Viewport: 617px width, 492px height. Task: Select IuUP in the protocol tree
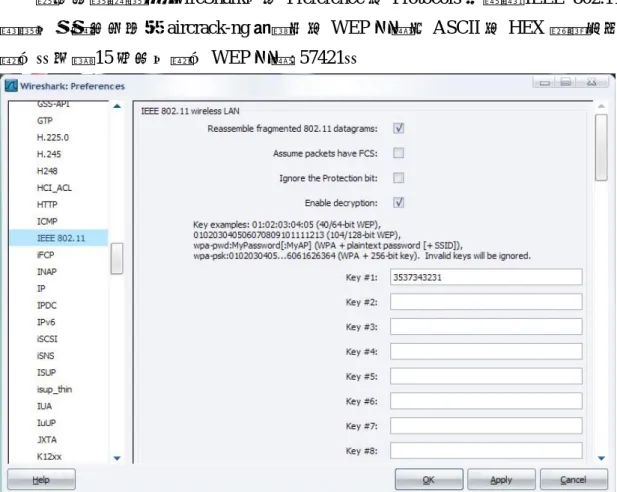point(46,423)
